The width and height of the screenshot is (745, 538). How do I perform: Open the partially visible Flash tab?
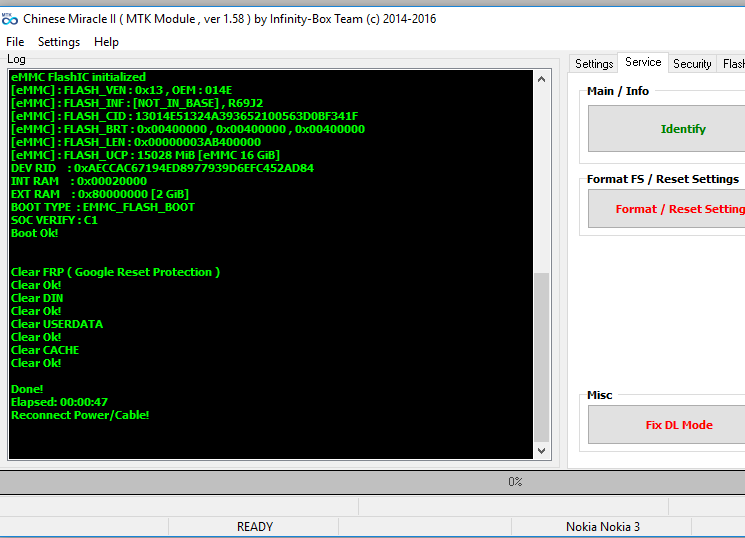pyautogui.click(x=733, y=64)
